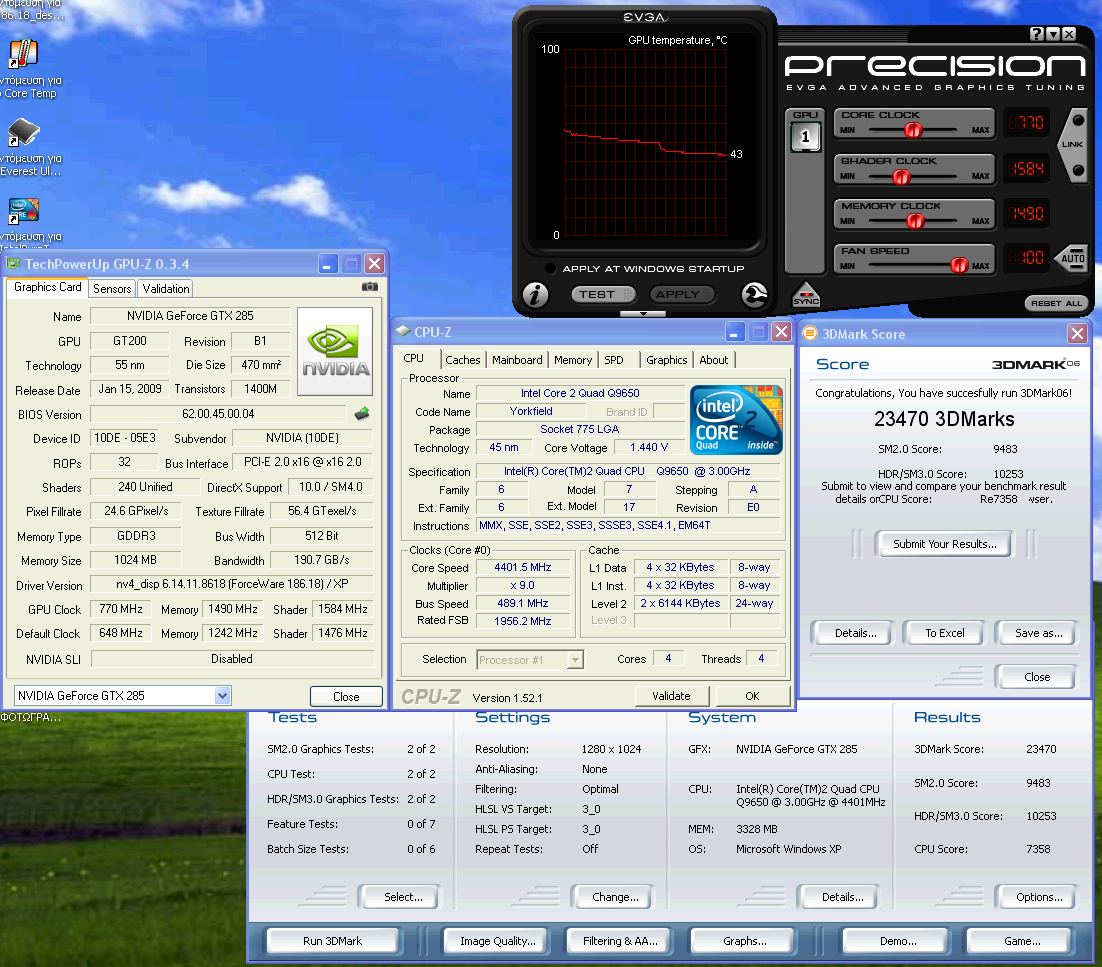
Task: Click the Memory Clock slider knob
Action: (914, 221)
